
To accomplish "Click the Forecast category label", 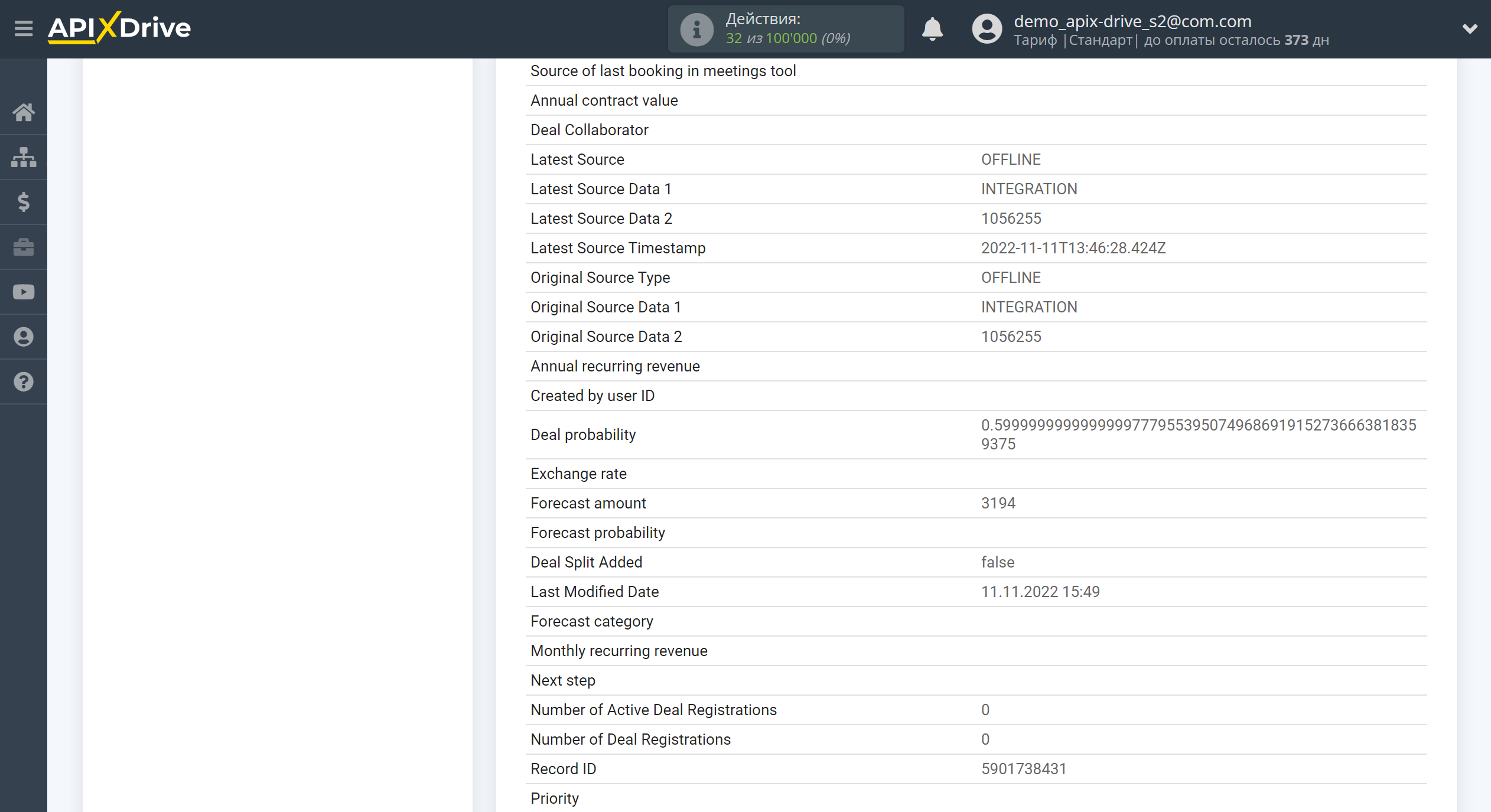I will click(592, 621).
